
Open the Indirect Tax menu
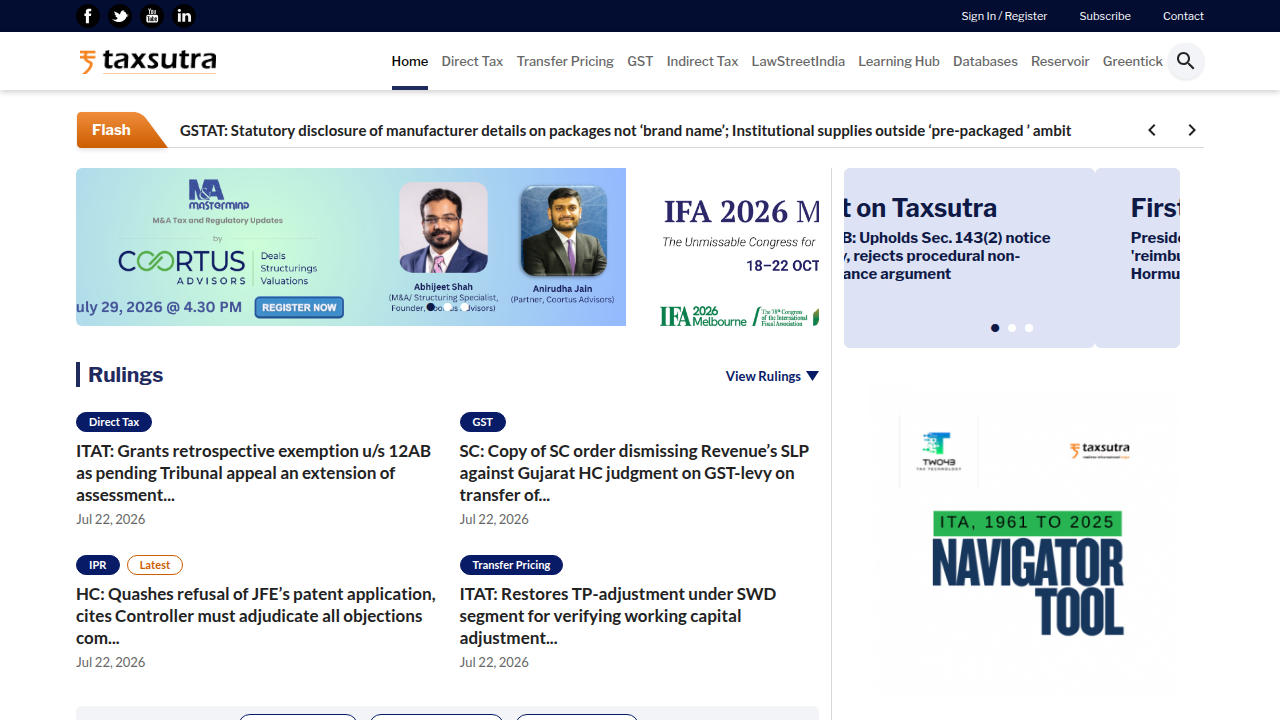tap(702, 61)
